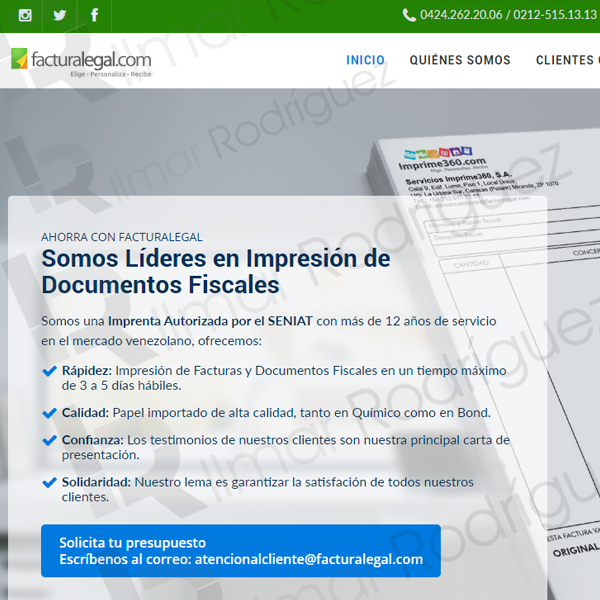Click the Twitter bird icon
Viewport: 600px width, 600px height.
[60, 15]
